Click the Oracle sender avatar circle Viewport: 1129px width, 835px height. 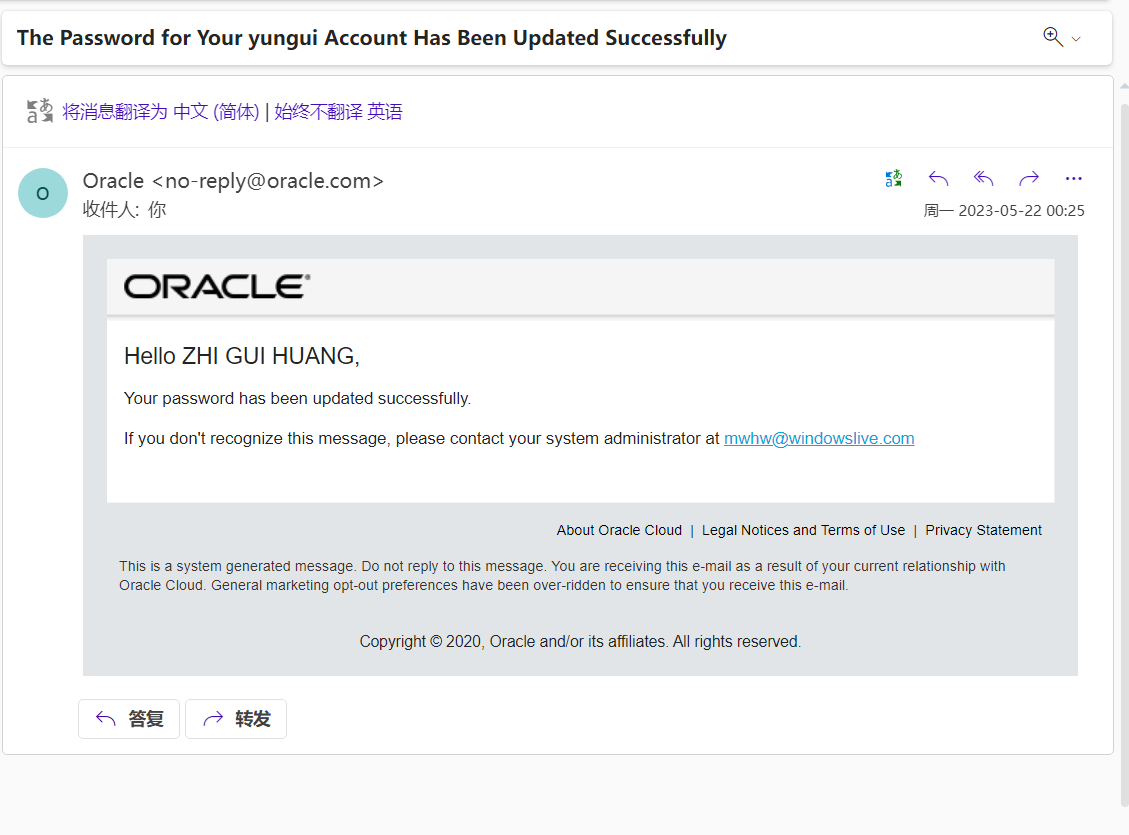pos(43,193)
